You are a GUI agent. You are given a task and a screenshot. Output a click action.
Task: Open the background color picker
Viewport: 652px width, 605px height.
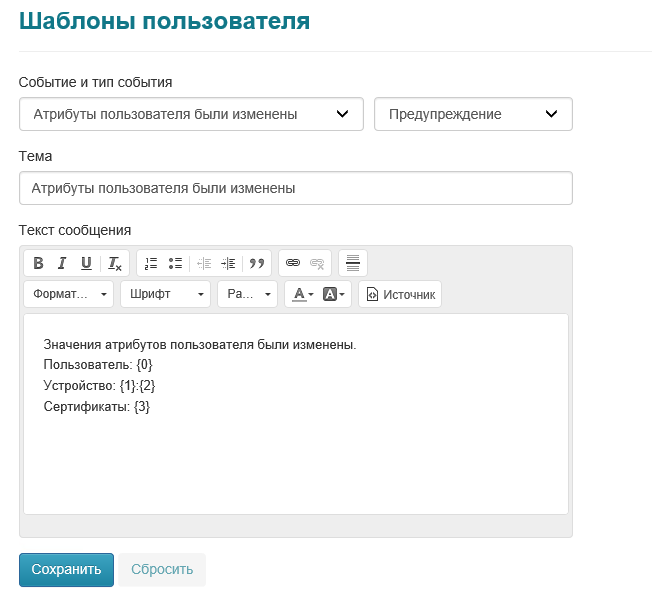click(x=335, y=294)
